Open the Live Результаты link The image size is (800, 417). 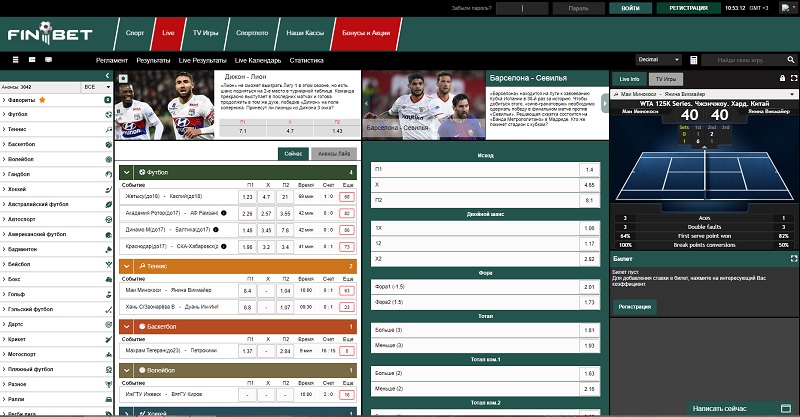click(203, 60)
